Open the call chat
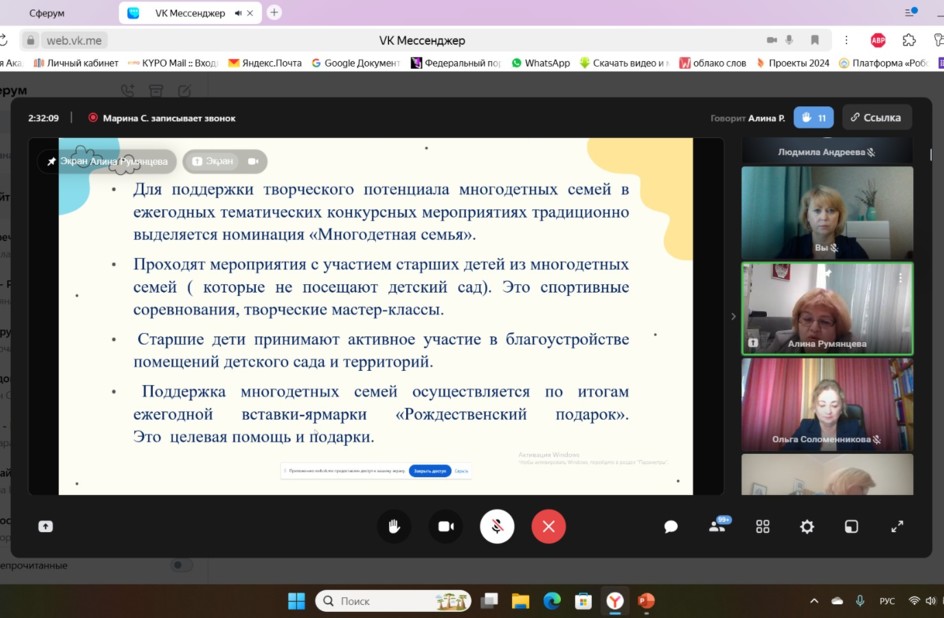The width and height of the screenshot is (944, 618). point(671,527)
